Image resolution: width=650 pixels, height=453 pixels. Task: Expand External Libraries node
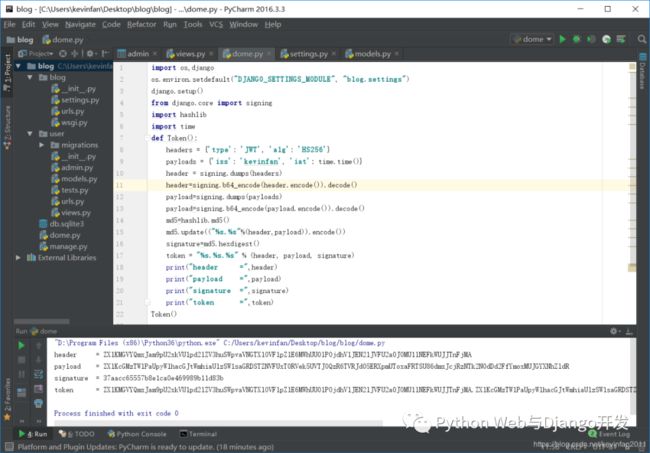[18, 257]
